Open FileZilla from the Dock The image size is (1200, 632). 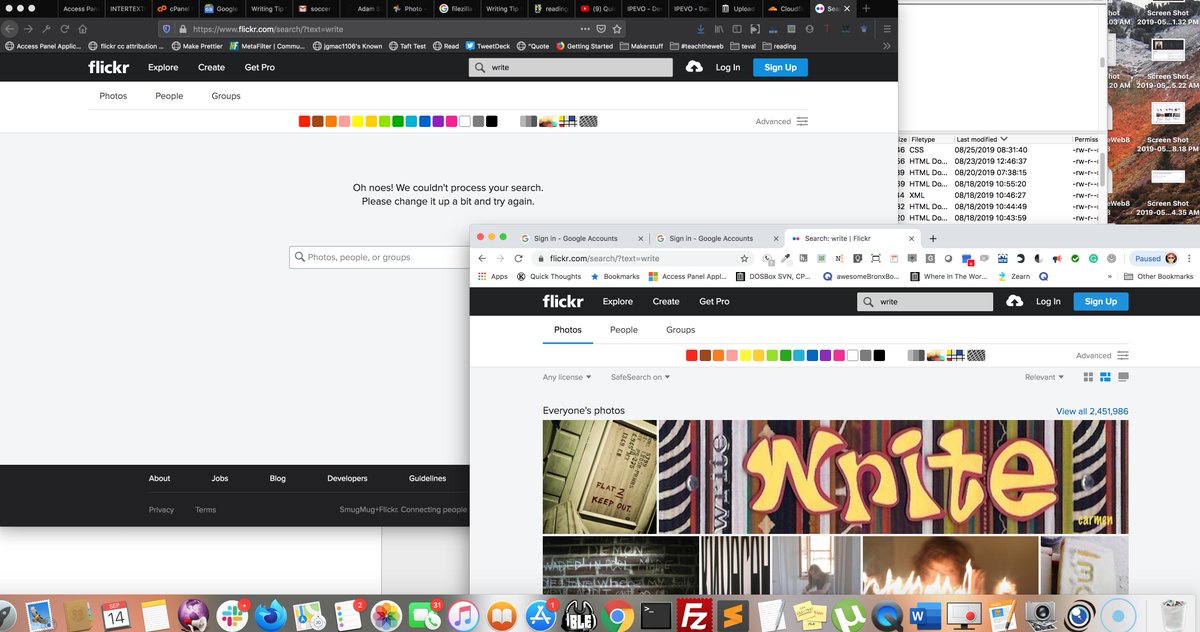click(693, 614)
